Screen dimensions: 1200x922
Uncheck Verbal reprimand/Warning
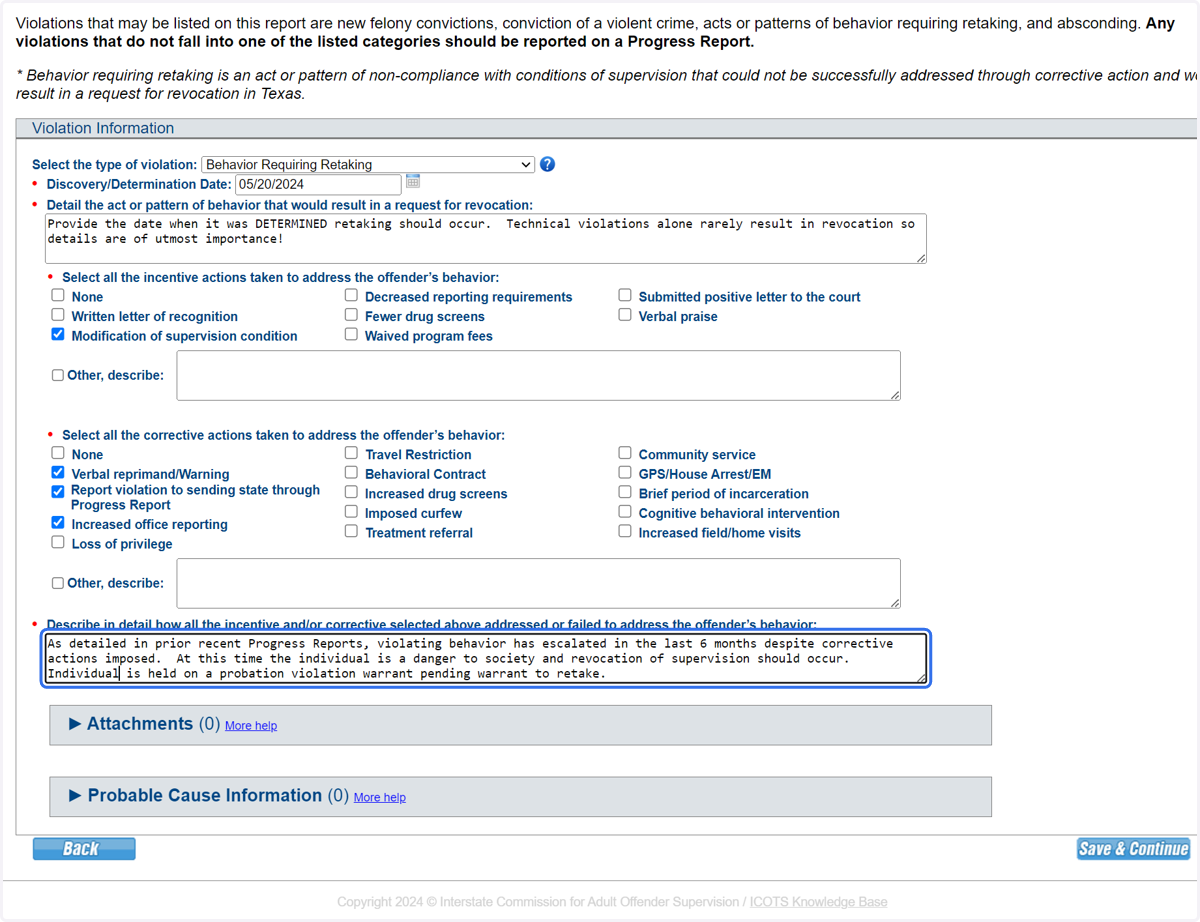pyautogui.click(x=58, y=473)
